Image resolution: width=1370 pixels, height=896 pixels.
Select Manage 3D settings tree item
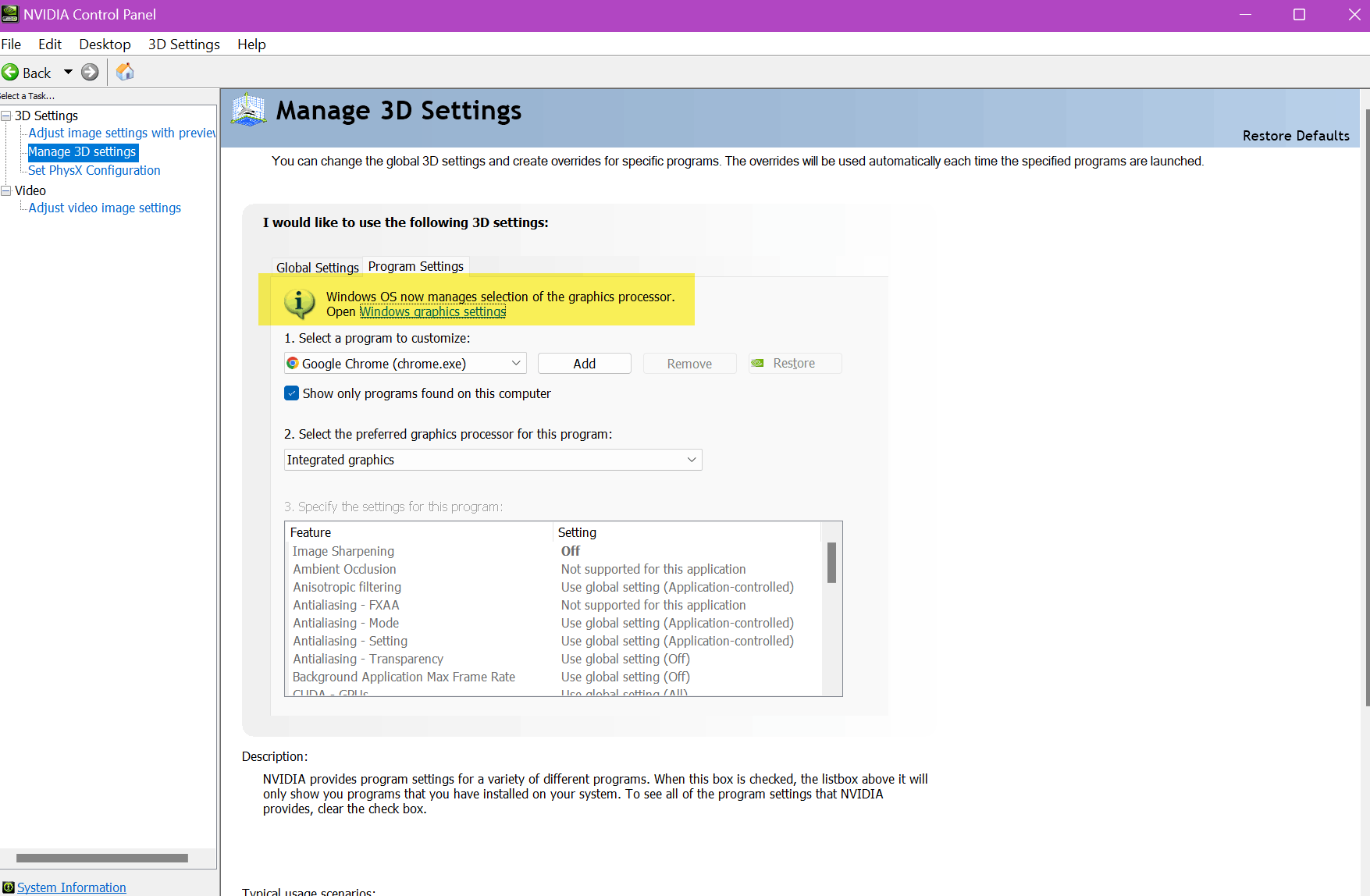click(83, 151)
